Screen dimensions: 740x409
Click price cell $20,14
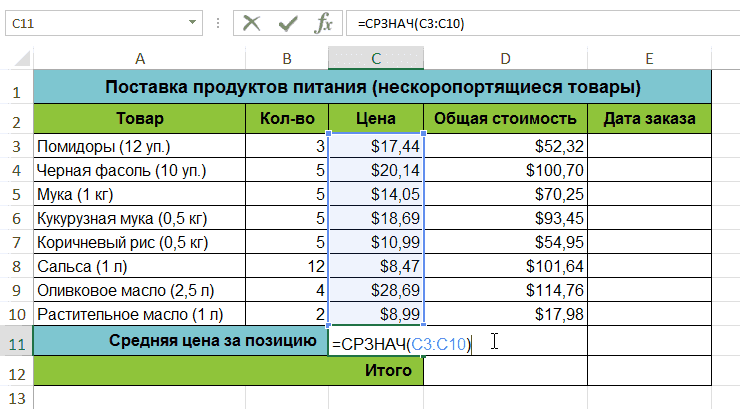click(x=376, y=170)
